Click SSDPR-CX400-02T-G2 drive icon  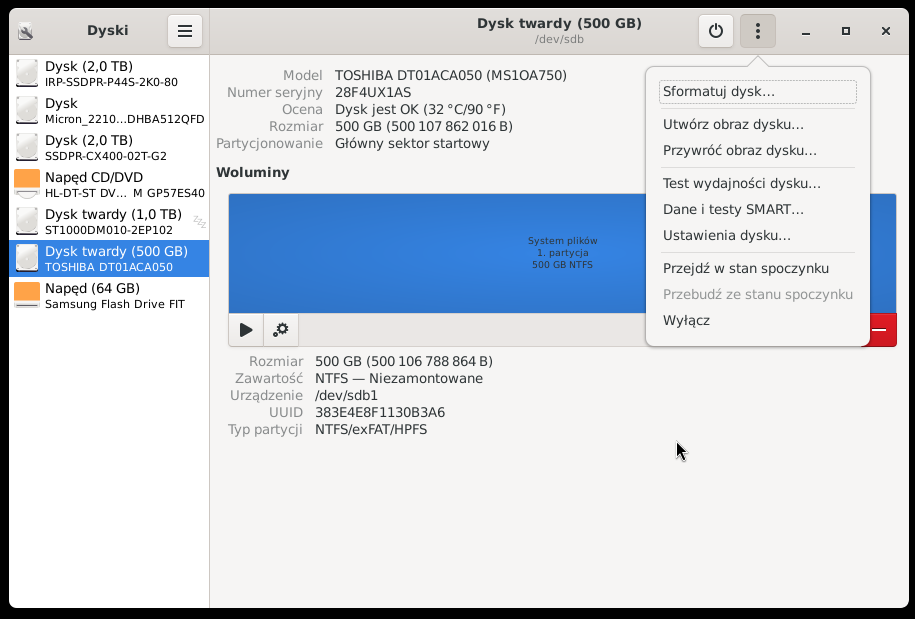pos(27,148)
